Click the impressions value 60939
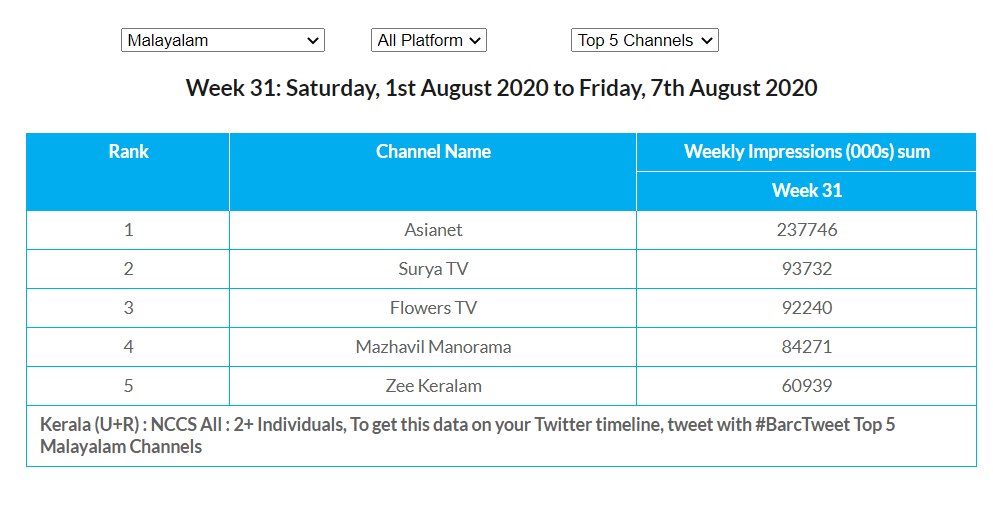The image size is (993, 519). coord(806,386)
